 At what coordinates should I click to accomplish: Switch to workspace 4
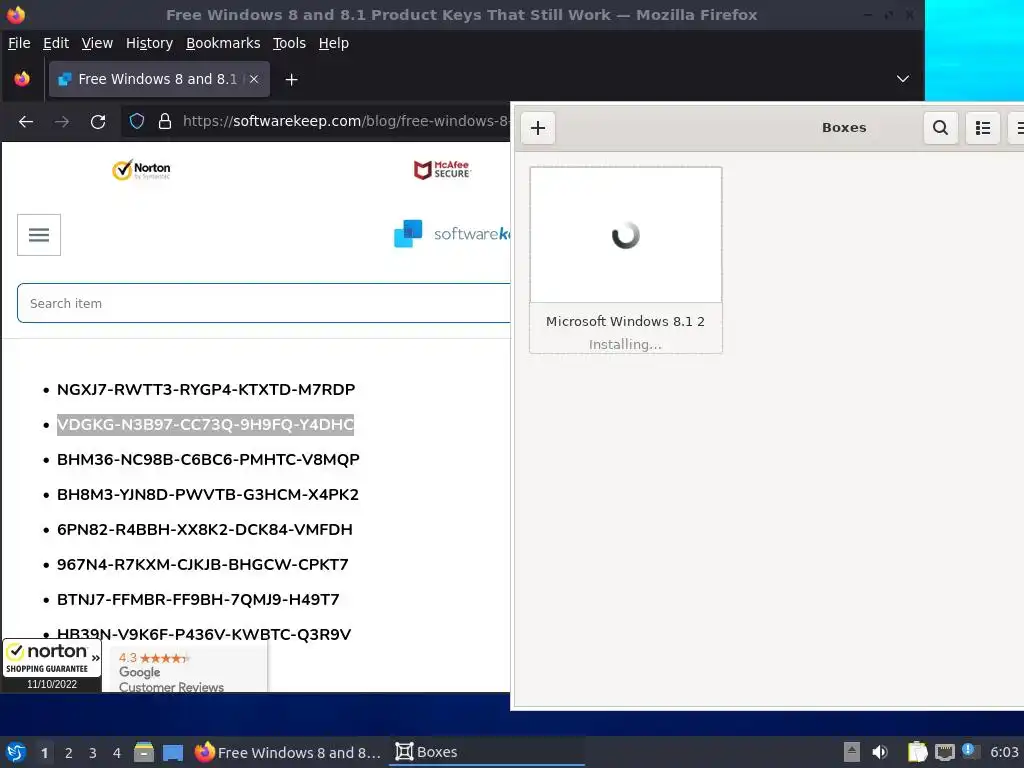point(117,753)
